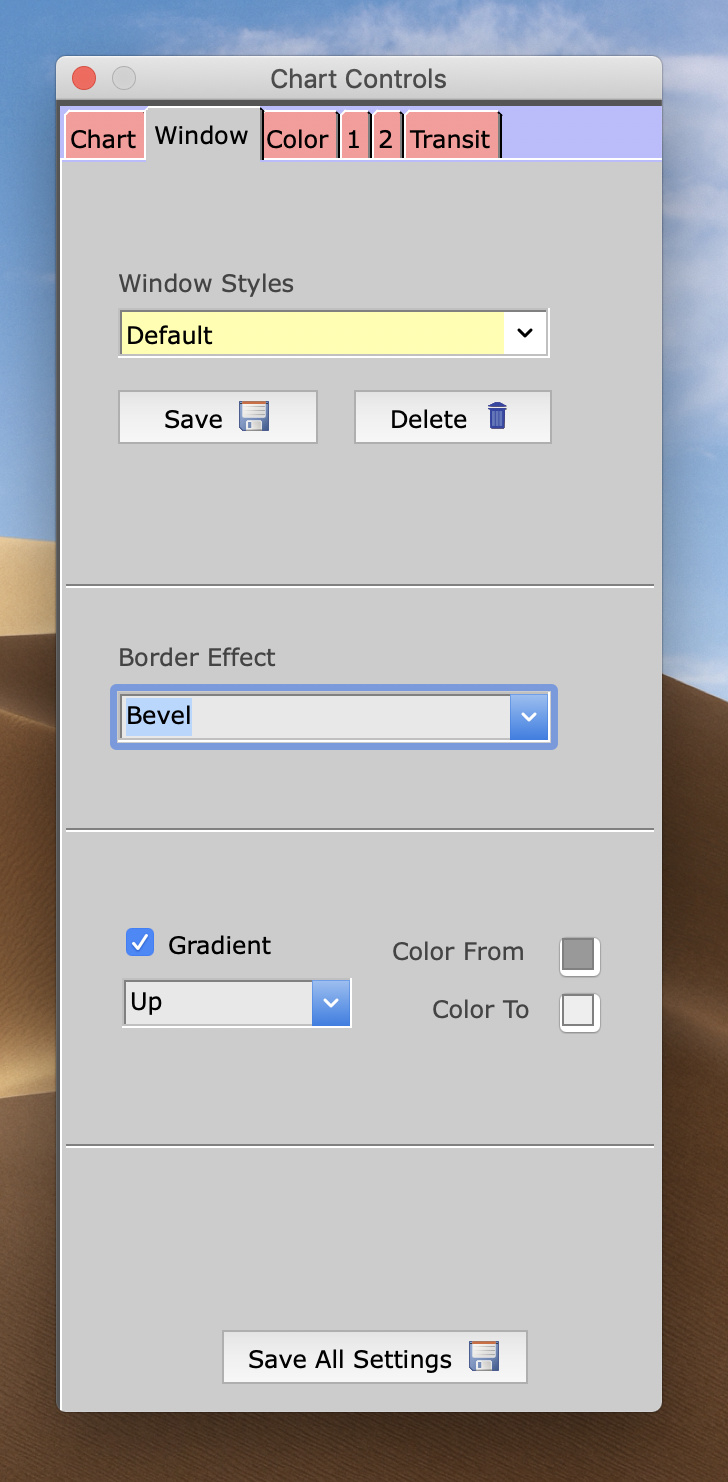Expand the Window Styles dropdown arrow
Image resolution: width=728 pixels, height=1482 pixels.
[x=525, y=334]
